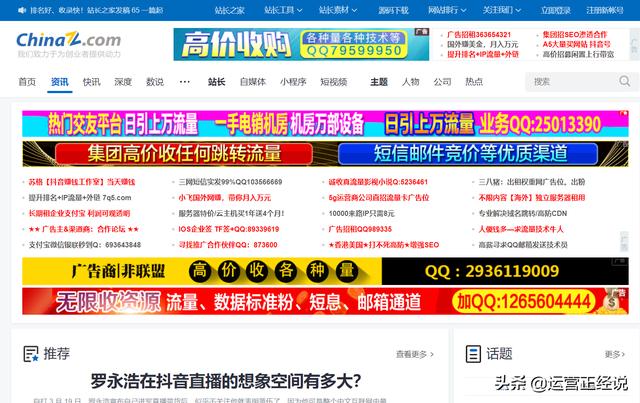Image resolution: width=640 pixels, height=403 pixels.
Task: Open the 集团招SEO渗透合作 link
Action: point(575,35)
